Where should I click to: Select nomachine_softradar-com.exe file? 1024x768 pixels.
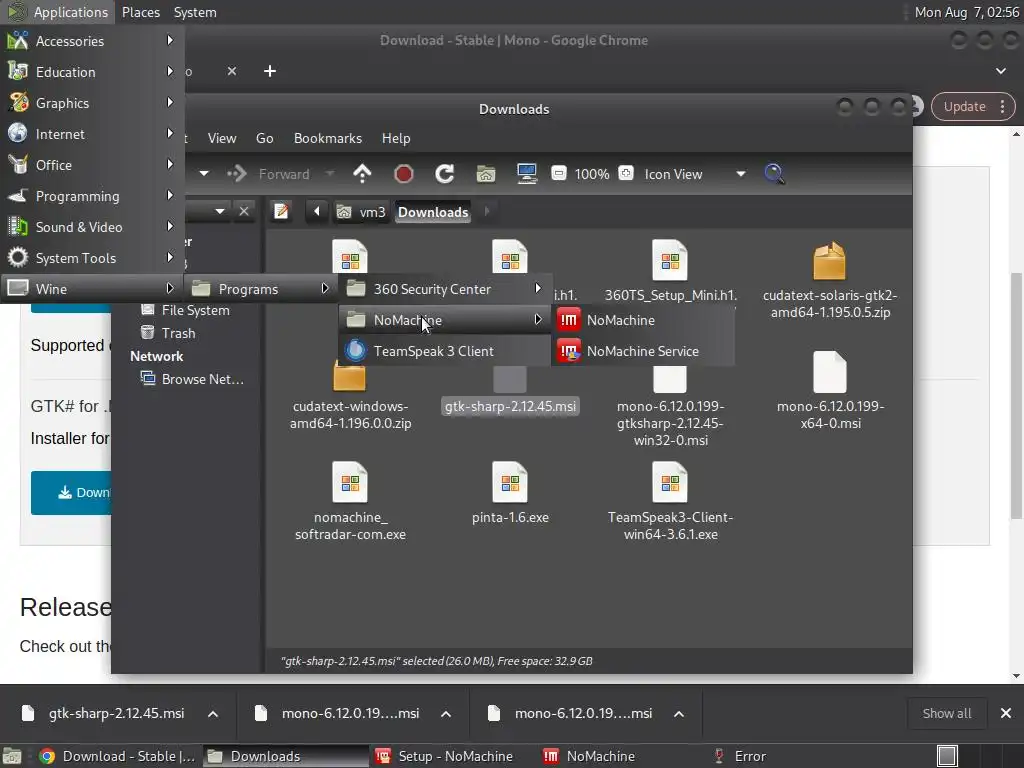point(350,502)
